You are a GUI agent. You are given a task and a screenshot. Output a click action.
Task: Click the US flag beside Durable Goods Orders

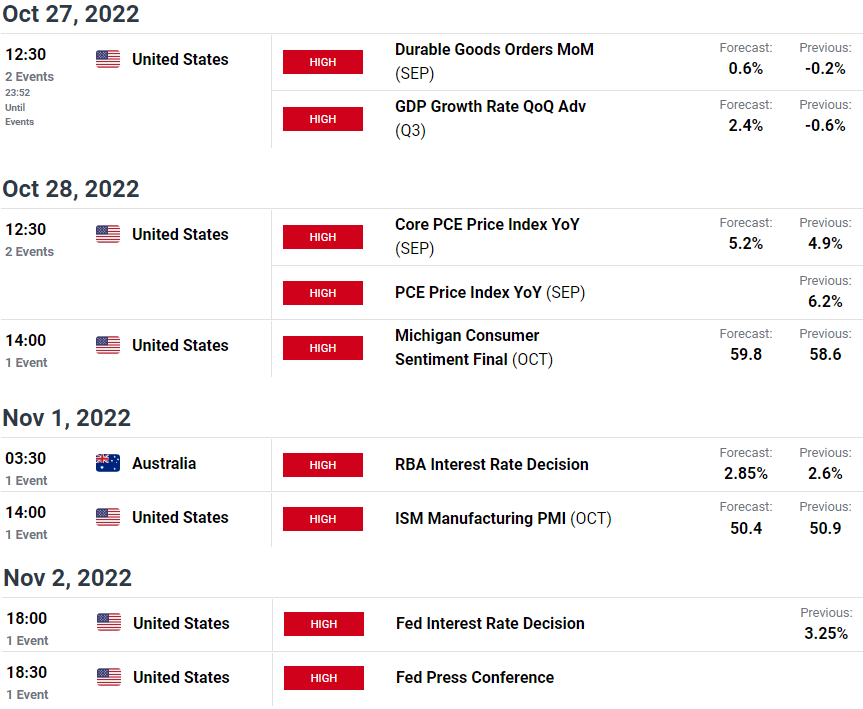[108, 59]
